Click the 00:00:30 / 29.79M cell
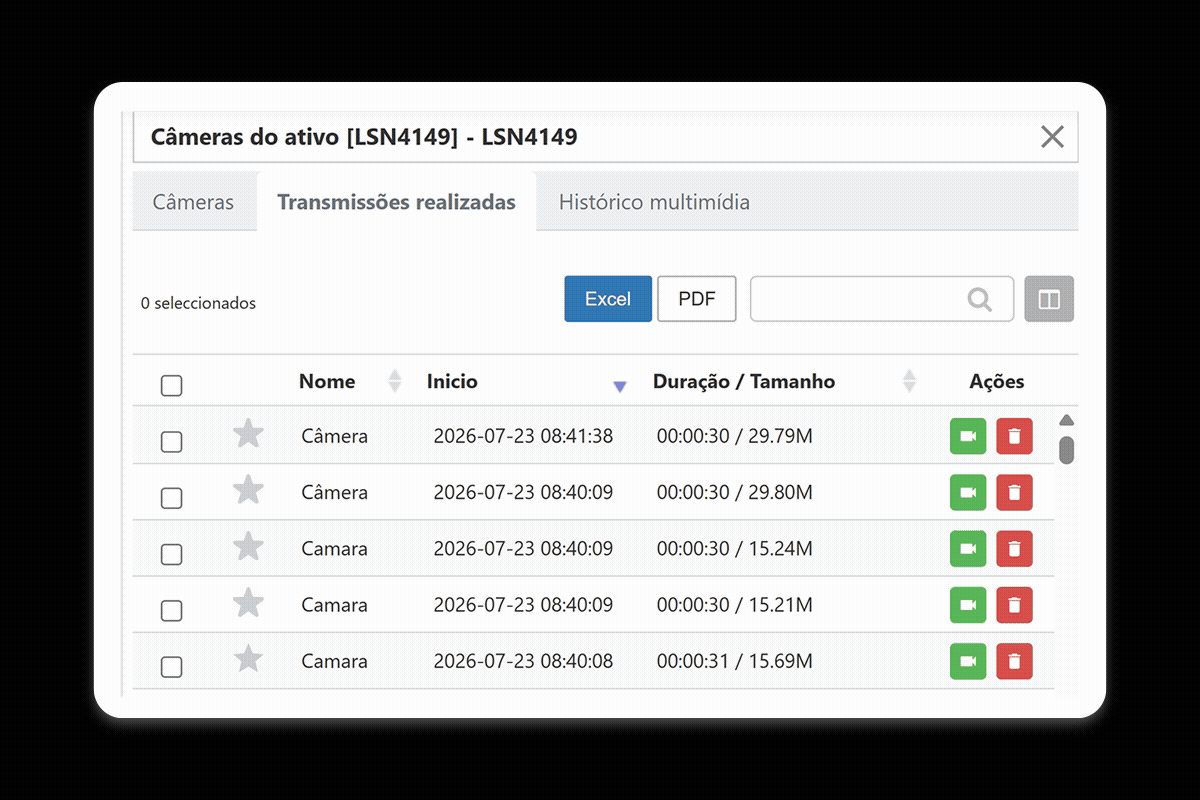This screenshot has height=800, width=1200. [735, 436]
